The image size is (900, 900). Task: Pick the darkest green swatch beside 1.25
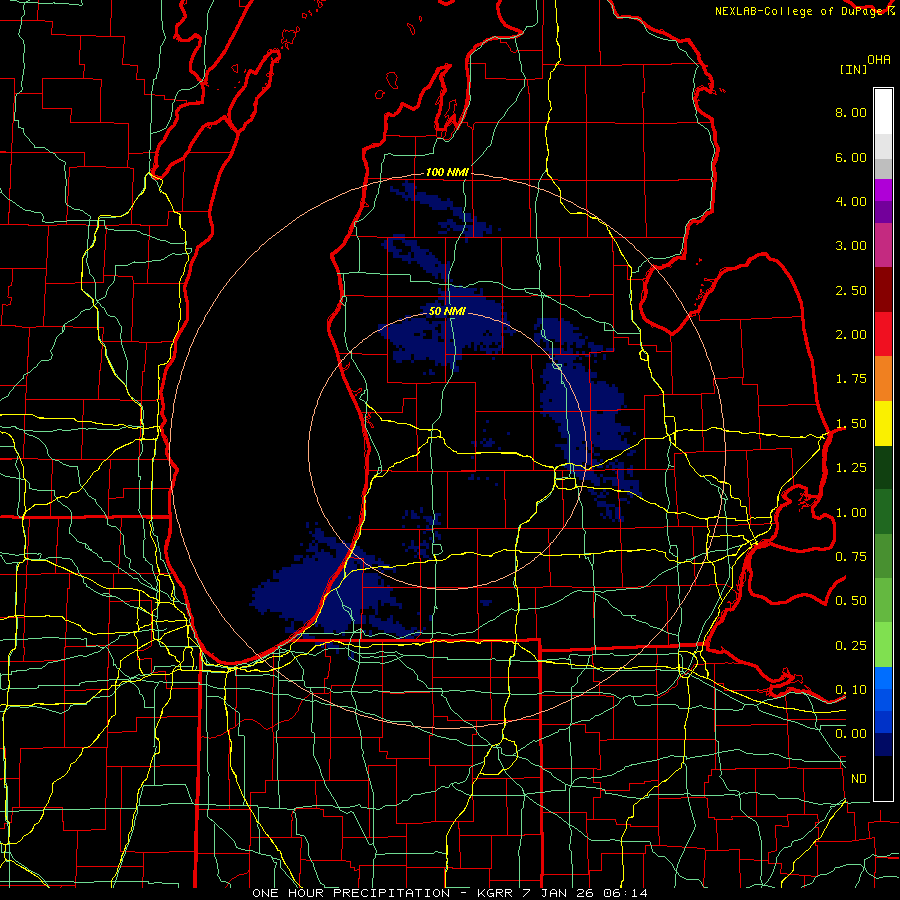(x=883, y=467)
